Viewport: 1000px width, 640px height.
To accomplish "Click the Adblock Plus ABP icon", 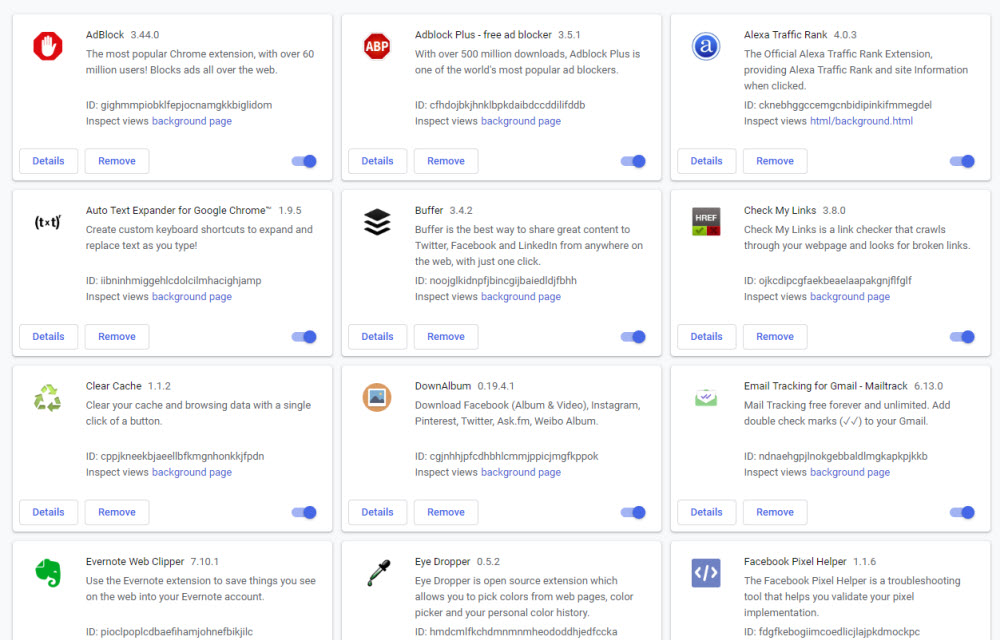I will (x=377, y=46).
